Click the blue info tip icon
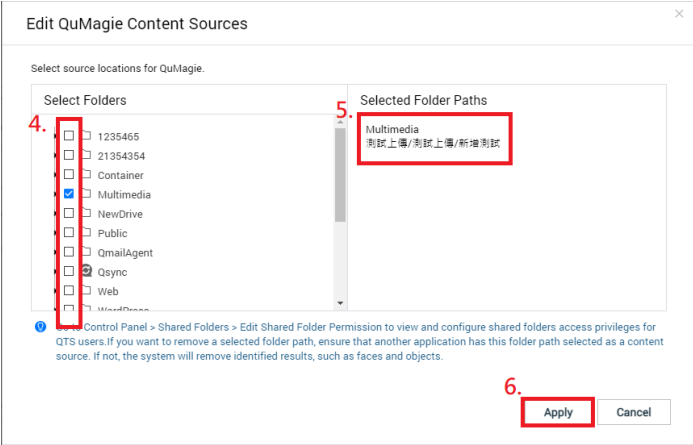693x445 pixels. click(x=40, y=327)
